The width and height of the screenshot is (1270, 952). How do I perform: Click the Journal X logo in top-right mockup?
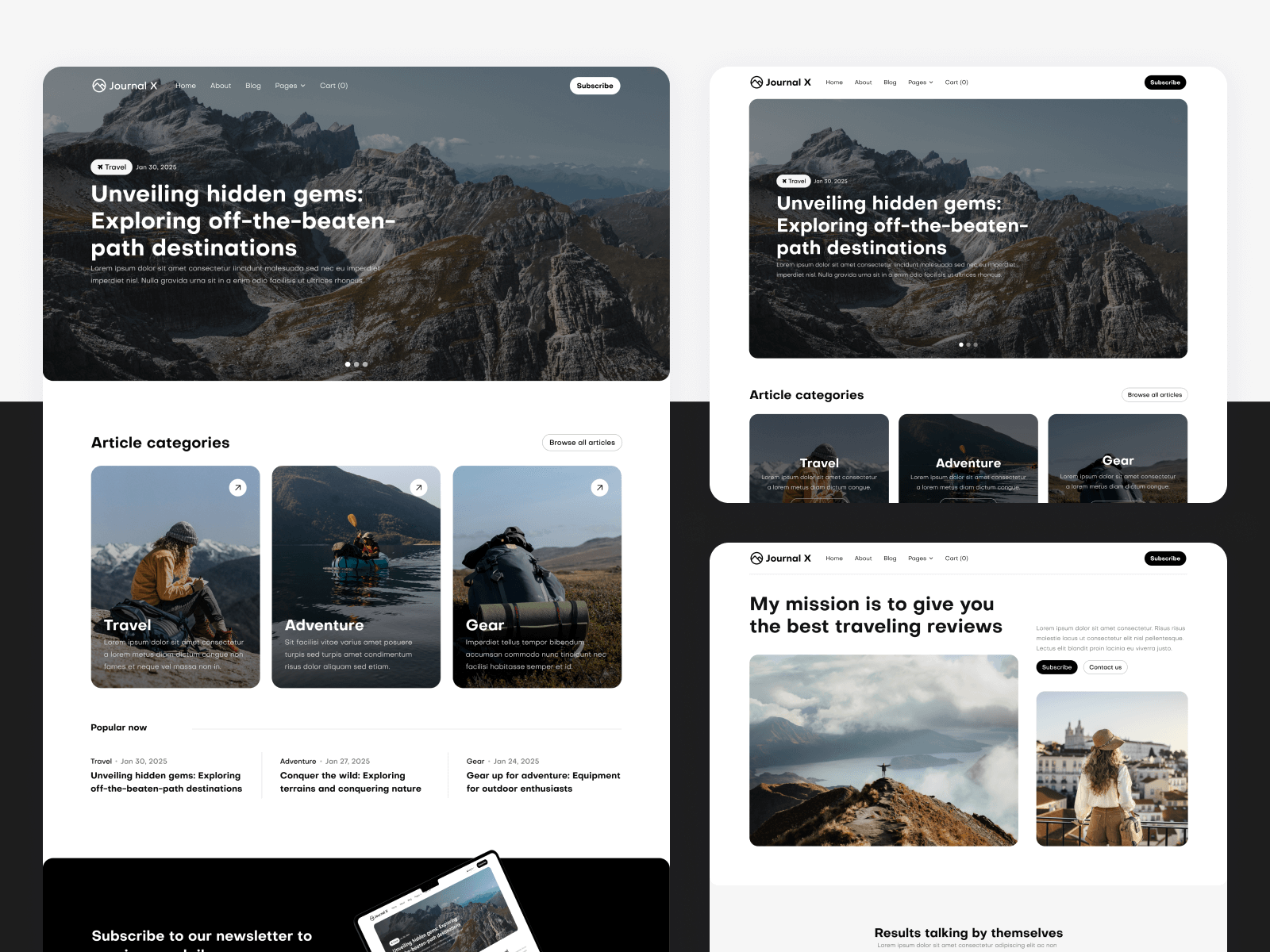point(780,83)
